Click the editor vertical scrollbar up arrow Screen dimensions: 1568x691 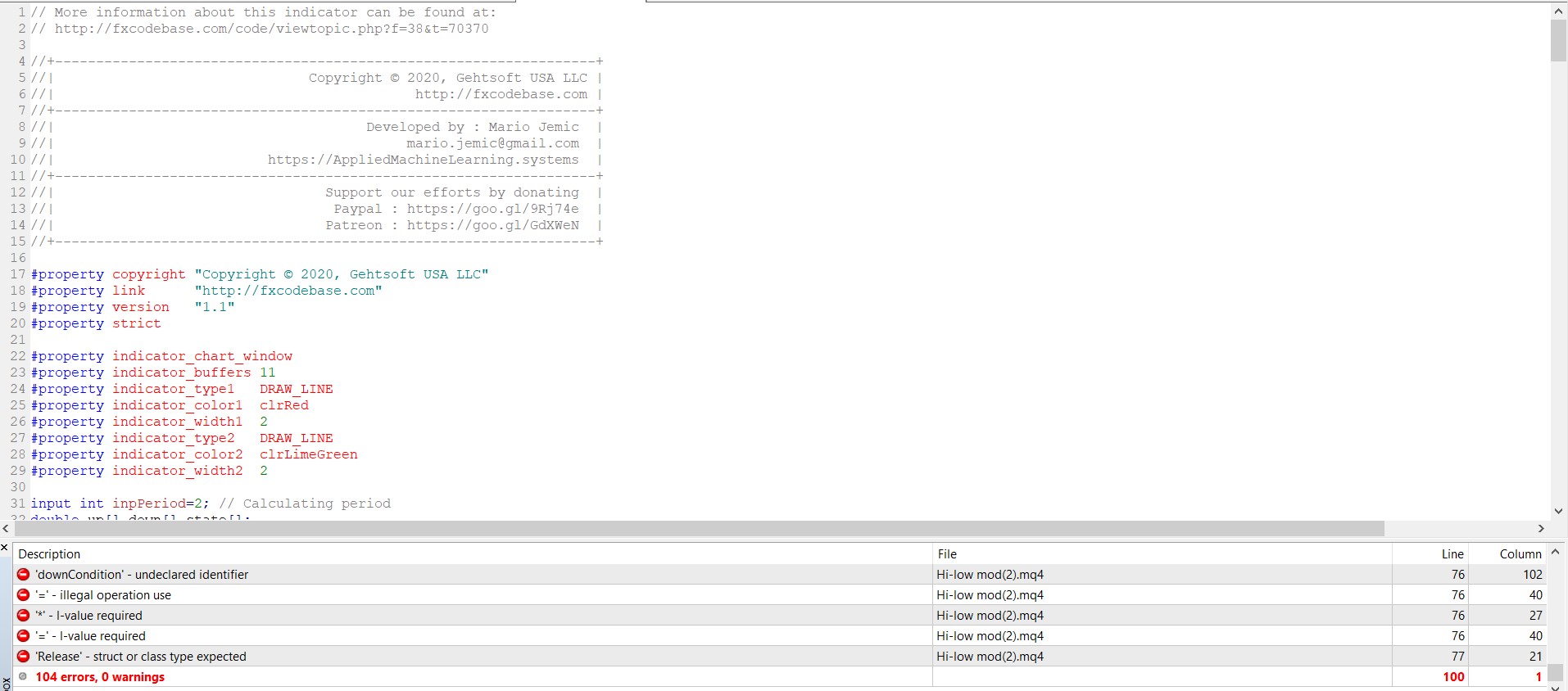click(x=1558, y=11)
